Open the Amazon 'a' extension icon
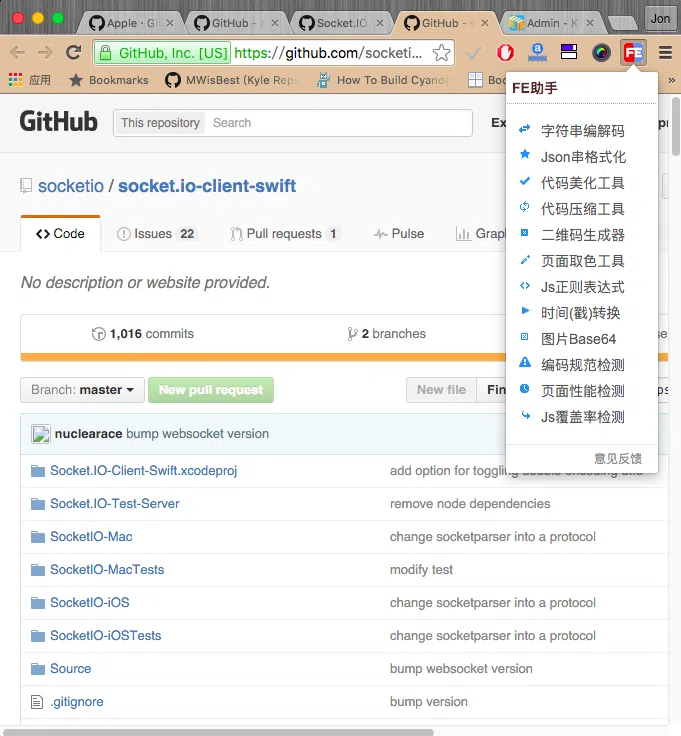 [537, 53]
